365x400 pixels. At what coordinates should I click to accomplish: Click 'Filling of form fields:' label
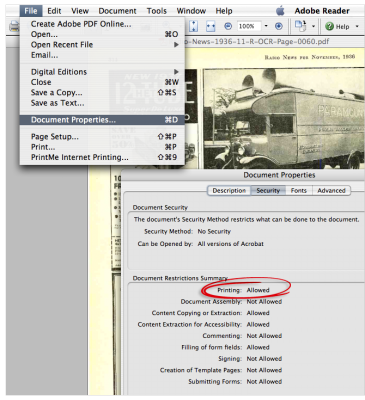tap(212, 347)
